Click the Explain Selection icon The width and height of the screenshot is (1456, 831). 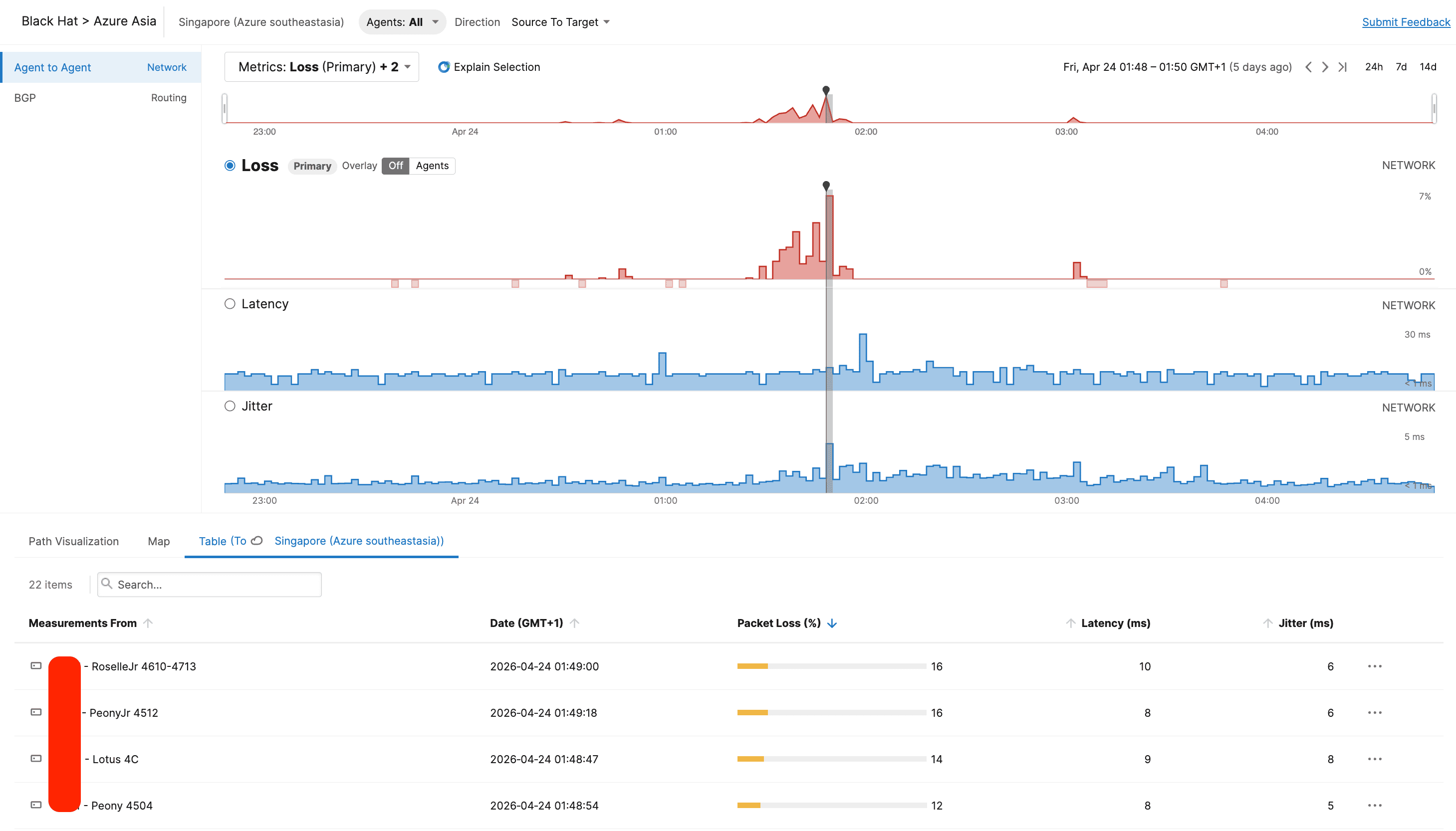(x=444, y=67)
